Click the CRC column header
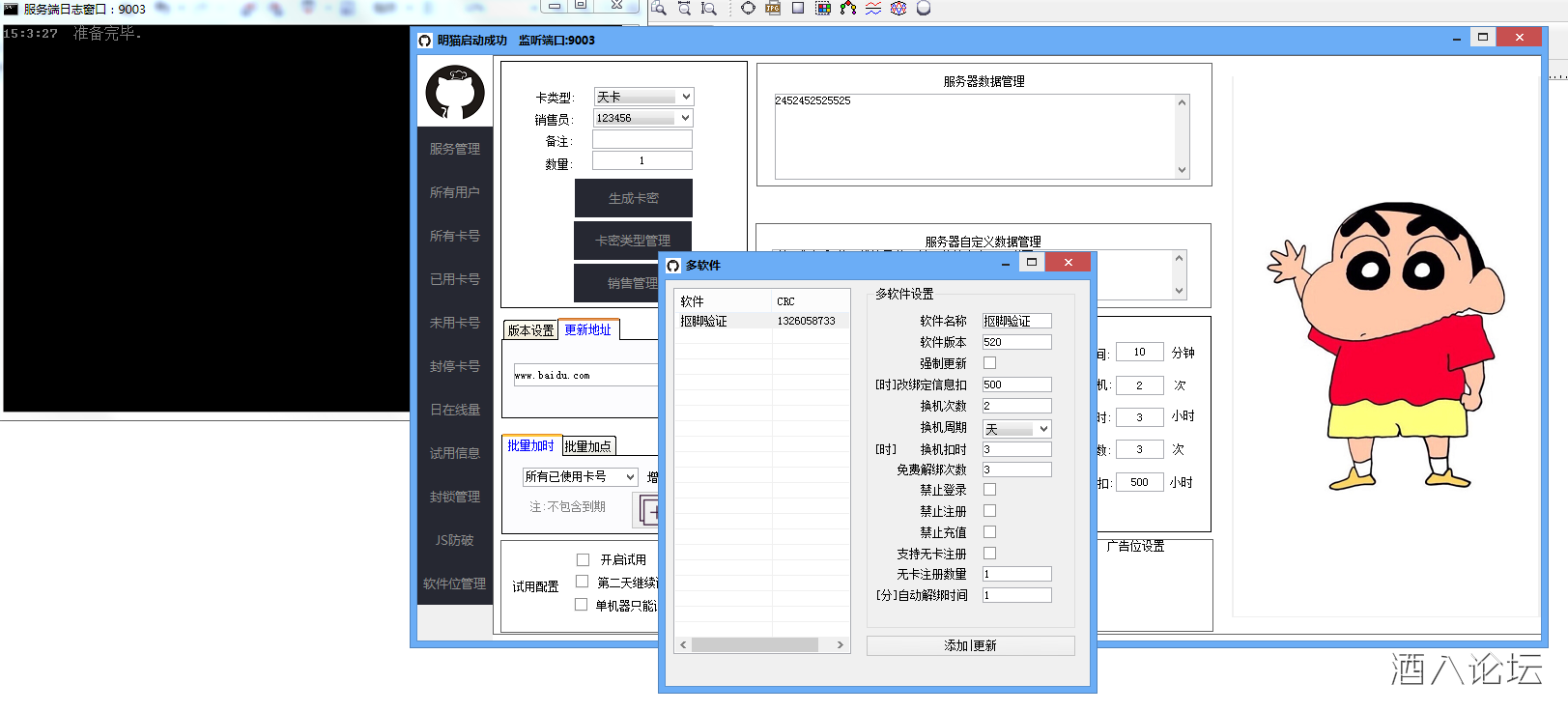This screenshot has width=1568, height=712. [x=811, y=301]
